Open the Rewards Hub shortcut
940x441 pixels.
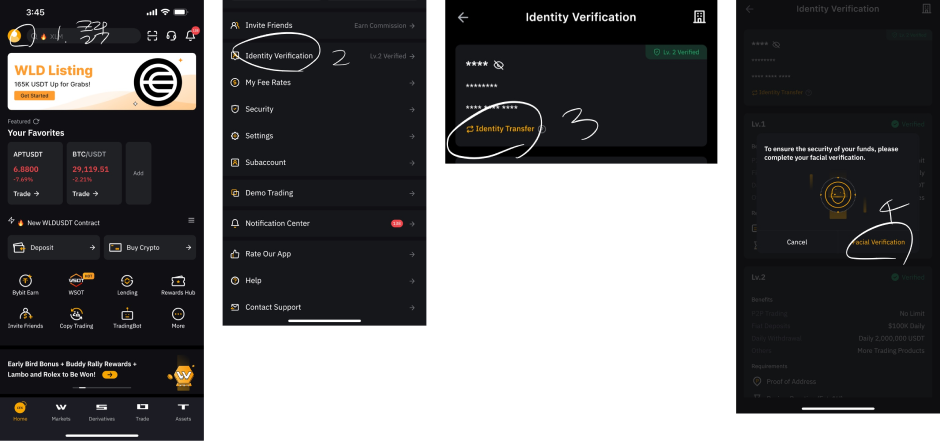pos(178,285)
